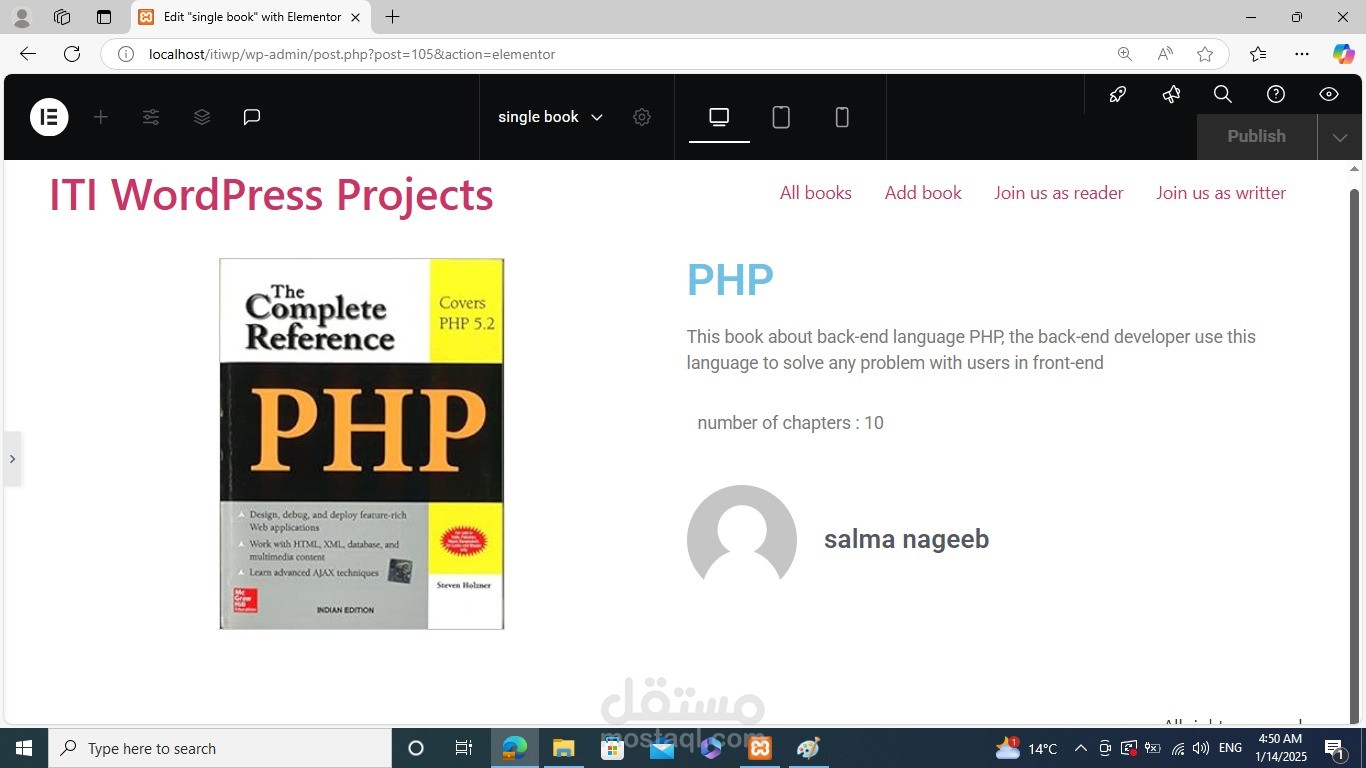The image size is (1366, 768).
Task: Open the notification center icon
Action: click(x=1335, y=748)
